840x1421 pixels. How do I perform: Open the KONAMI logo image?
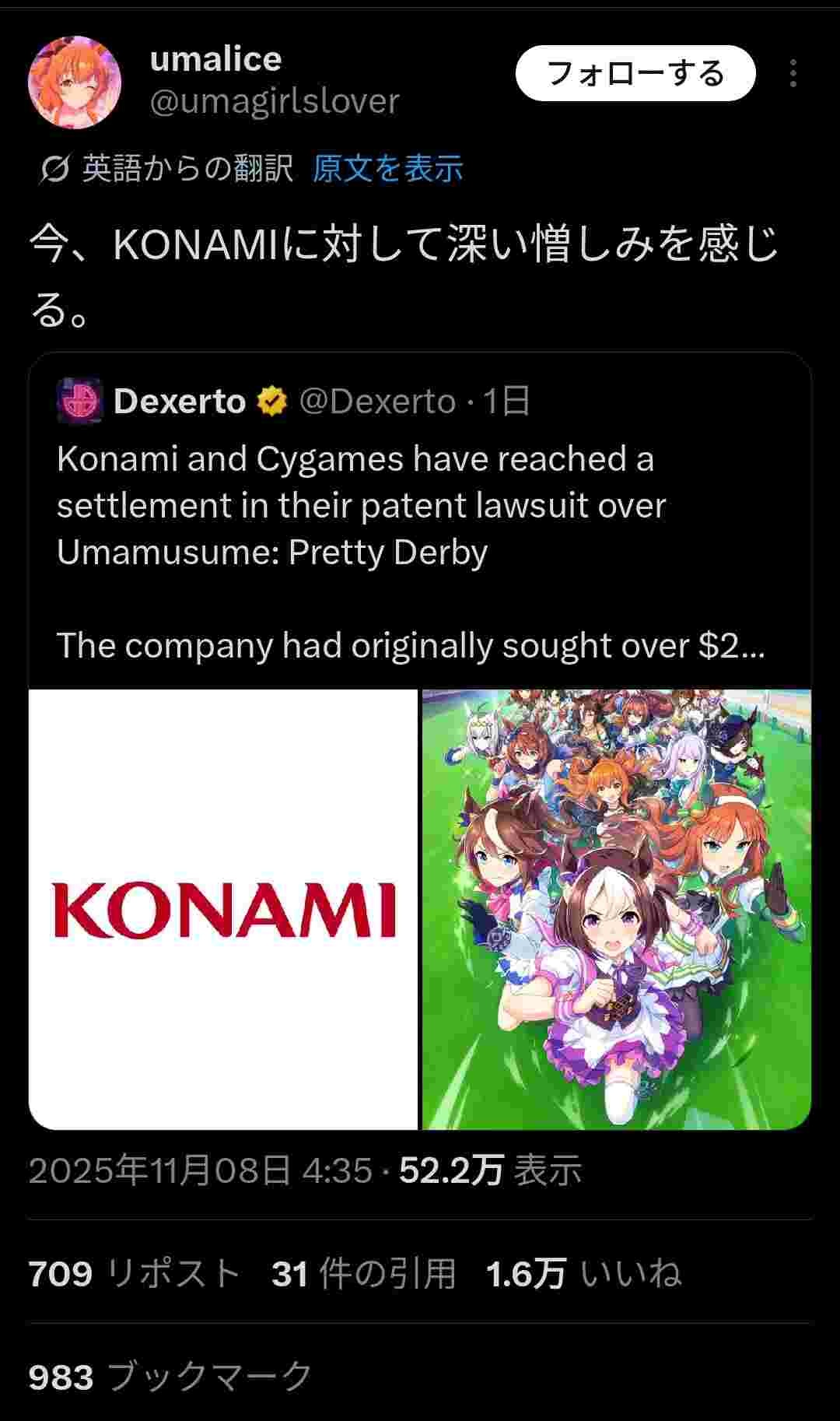[223, 909]
